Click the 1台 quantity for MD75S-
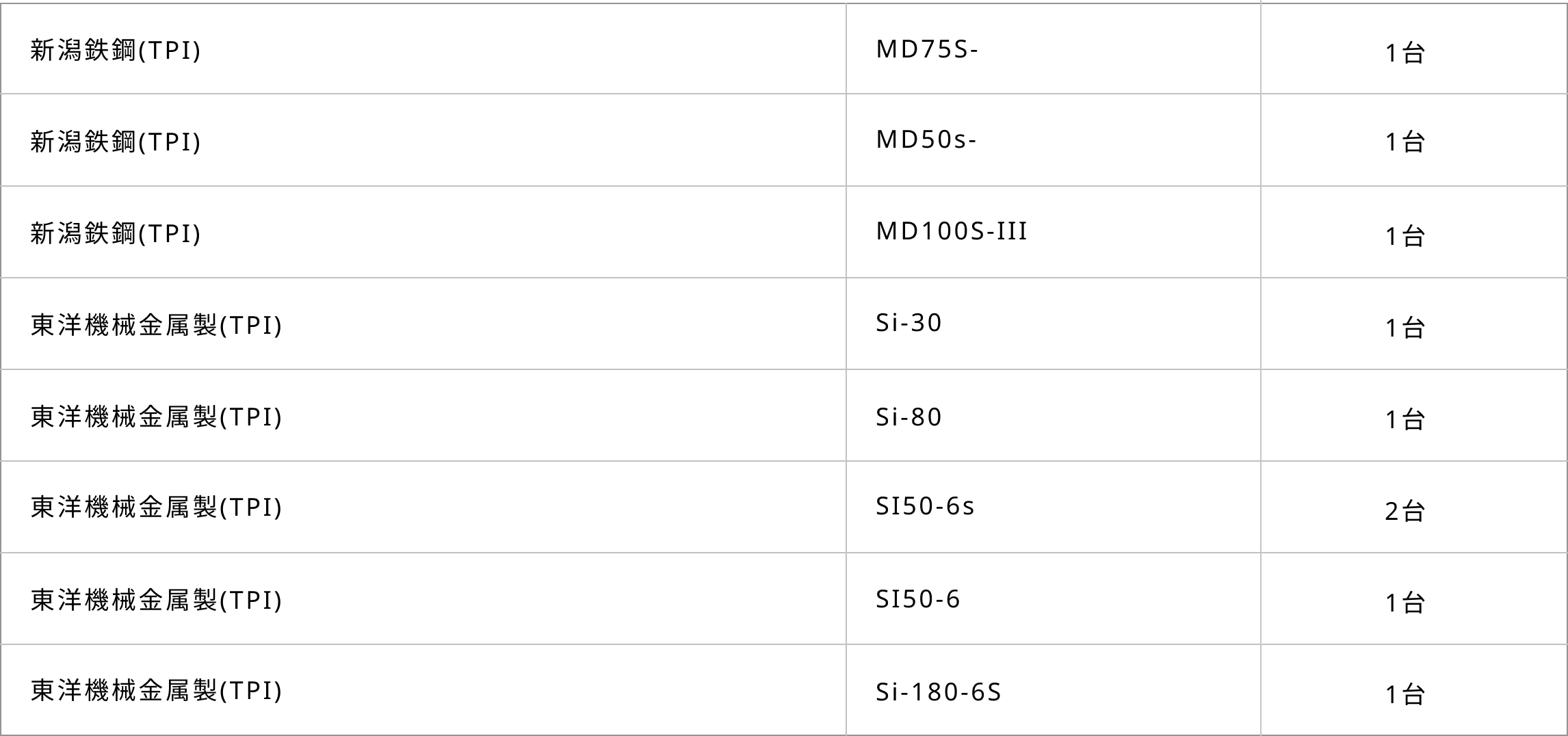The width and height of the screenshot is (1568, 736). click(x=1404, y=53)
